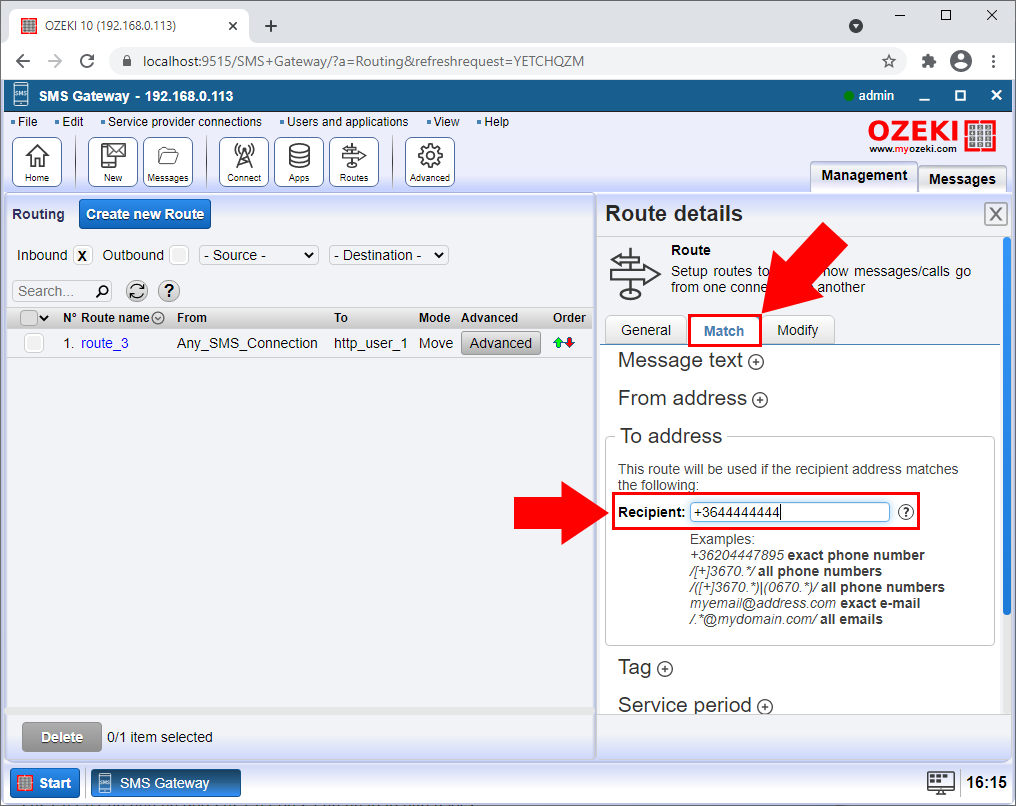Switch to the Management tab
The height and width of the screenshot is (806, 1016).
(864, 176)
